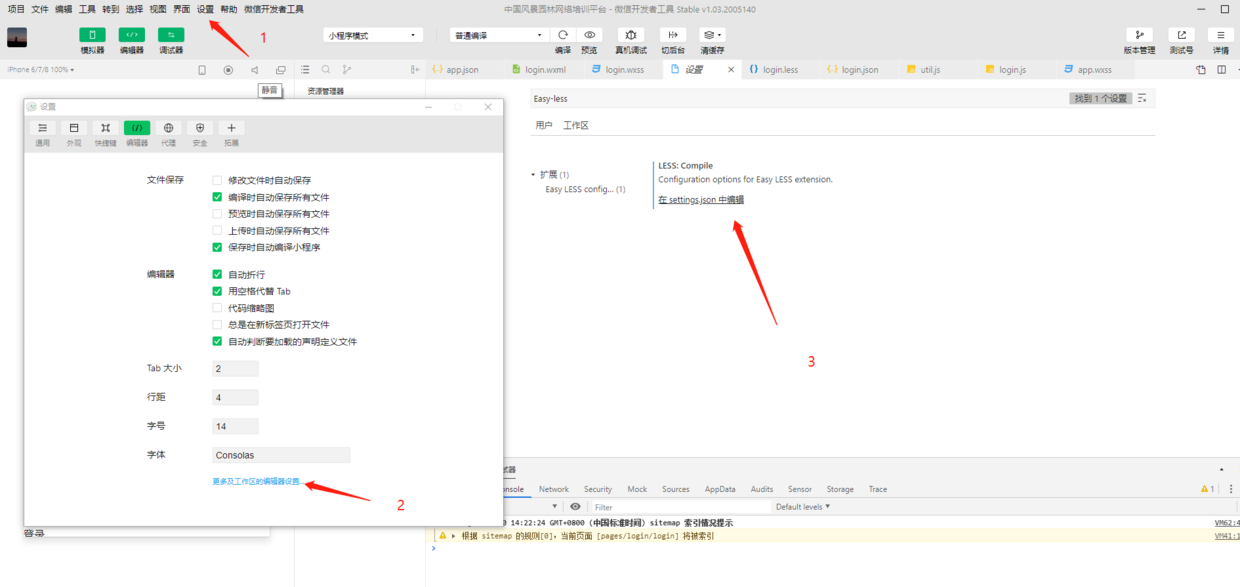1240x587 pixels.
Task: Toggle the simulator (模拟器) panel button
Action: tap(92, 35)
